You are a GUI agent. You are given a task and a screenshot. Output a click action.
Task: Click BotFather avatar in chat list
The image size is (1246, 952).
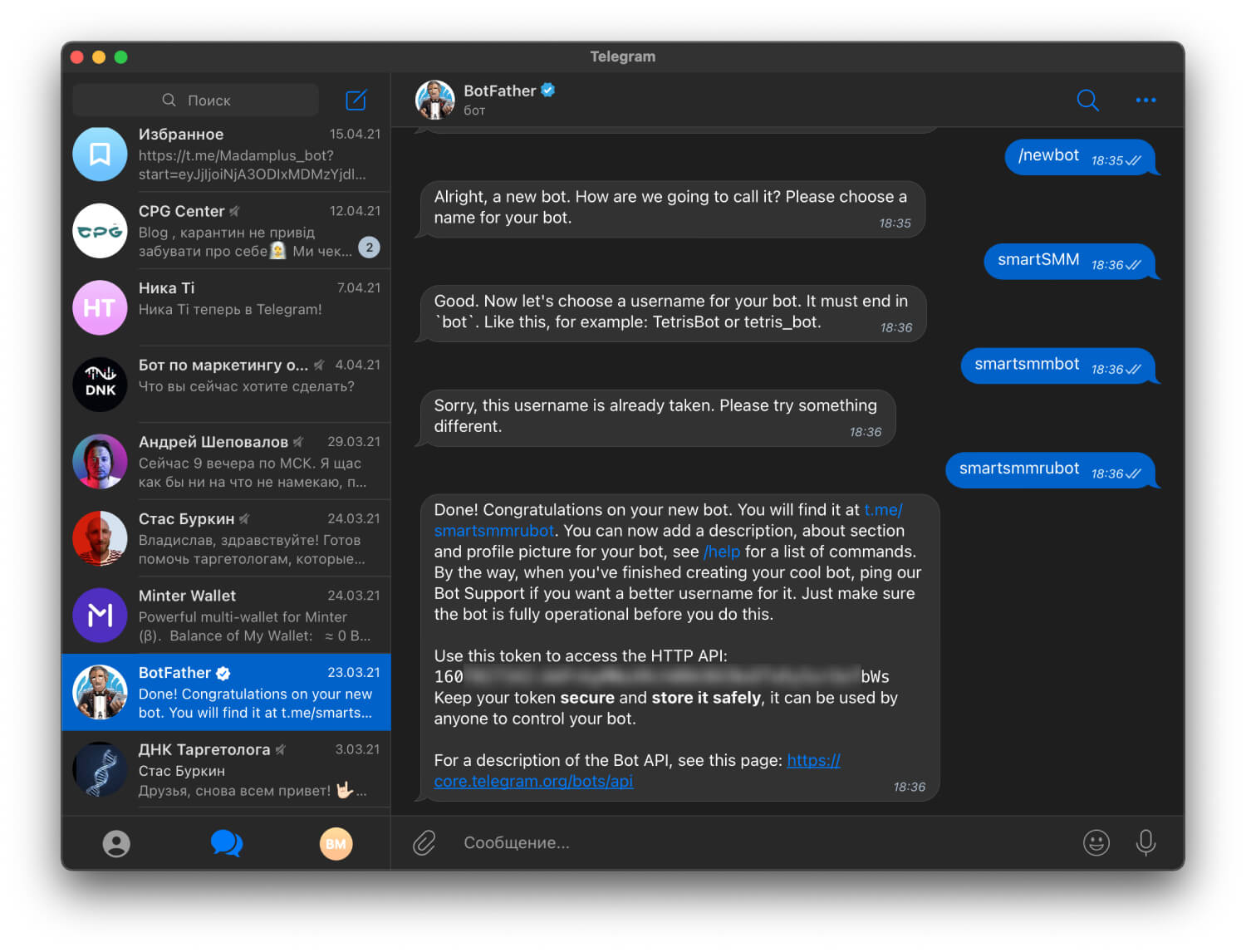coord(100,692)
